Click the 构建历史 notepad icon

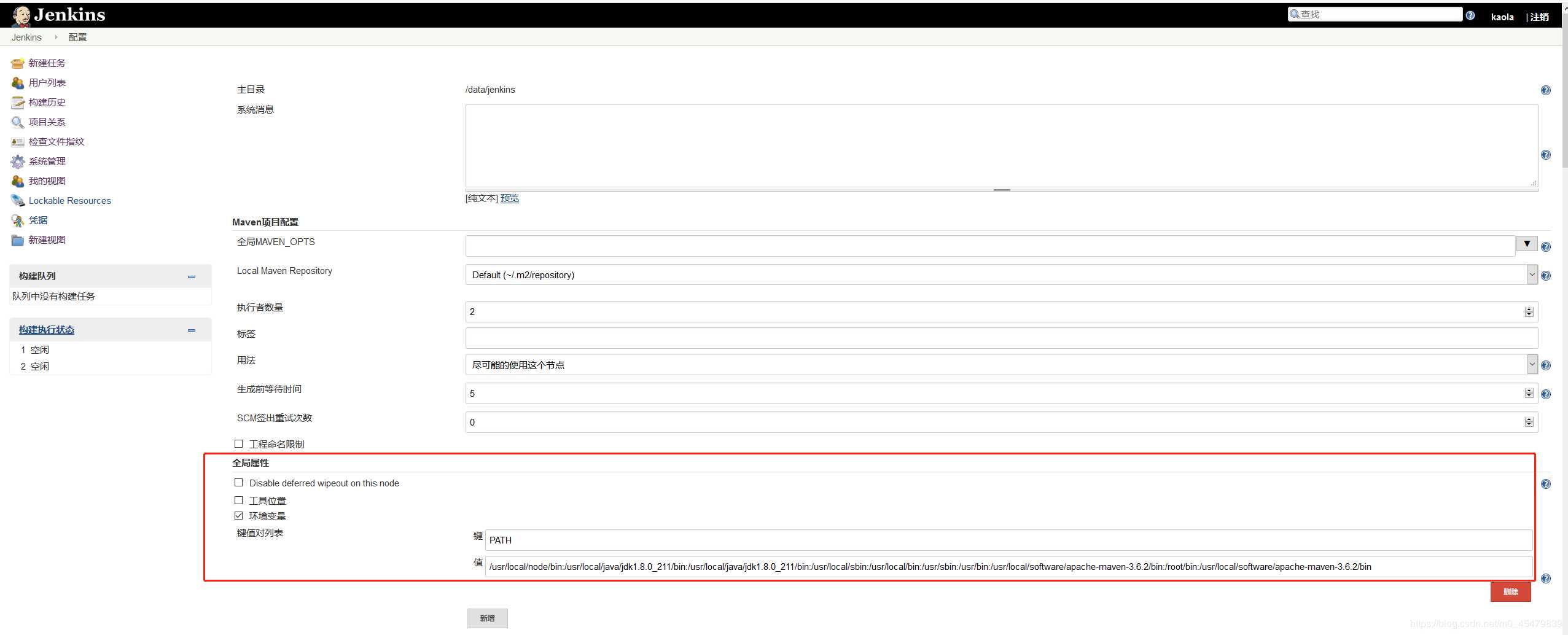17,103
